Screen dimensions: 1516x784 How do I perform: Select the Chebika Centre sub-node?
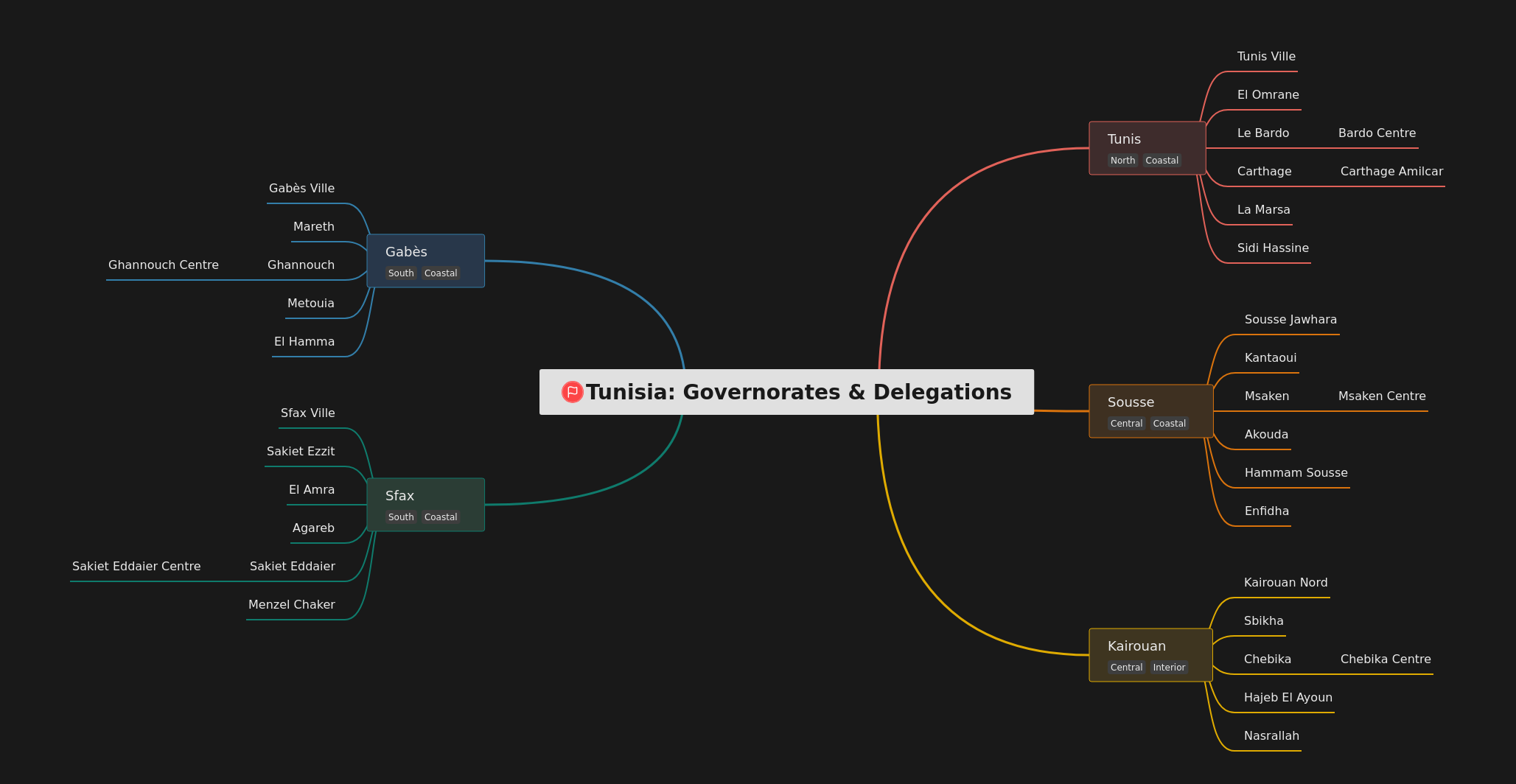pos(1386,659)
